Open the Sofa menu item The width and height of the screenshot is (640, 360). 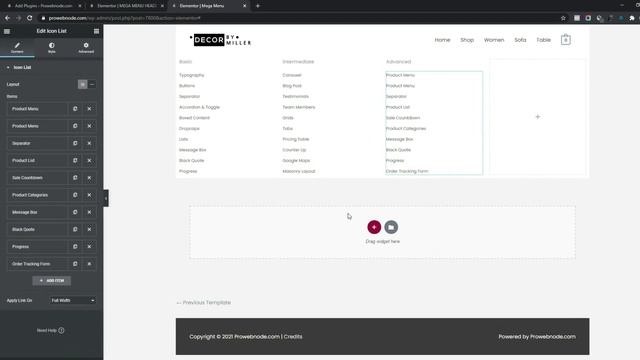point(520,40)
